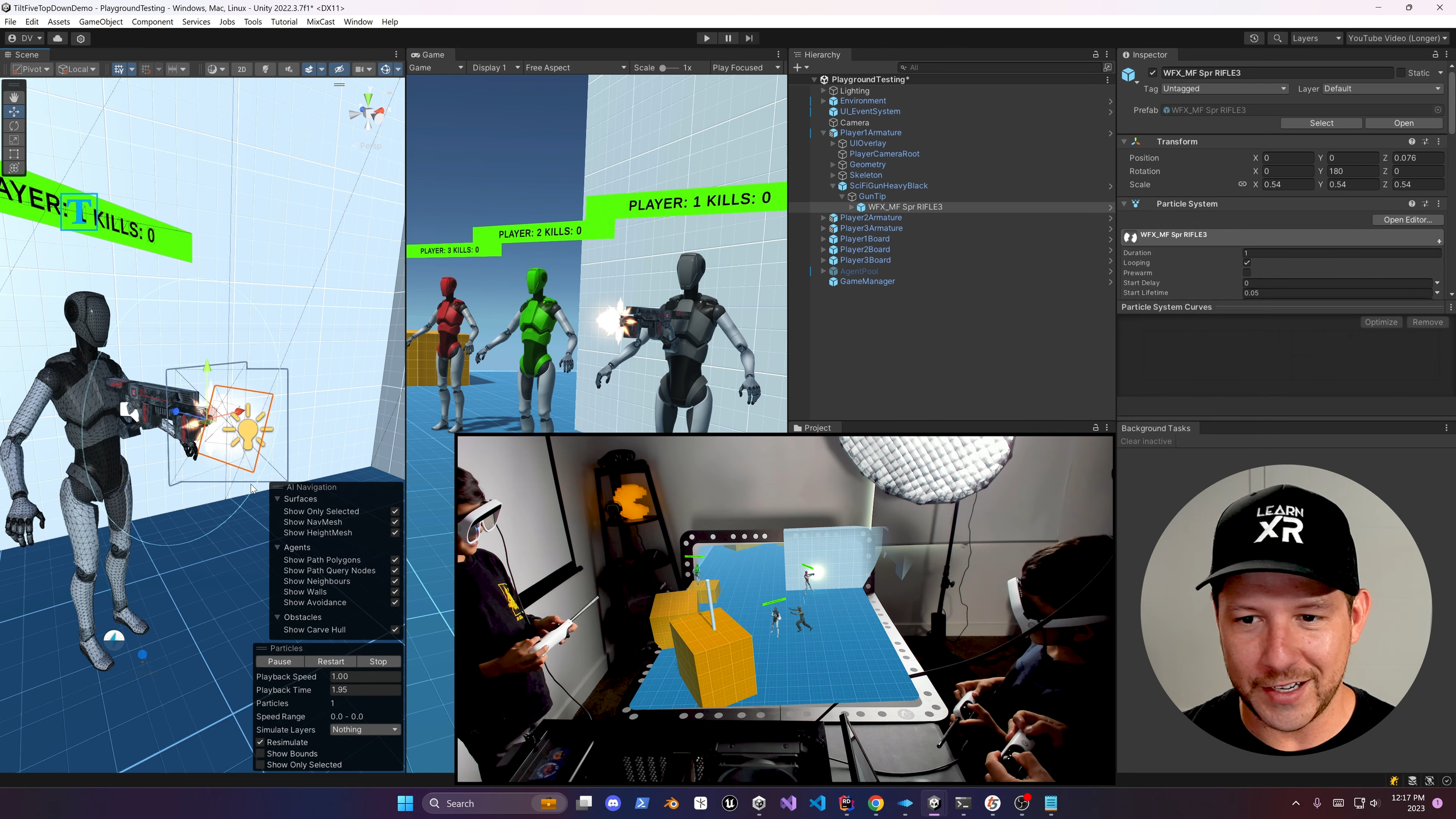Click the prefab Select button
The width and height of the screenshot is (1456, 819).
point(1321,123)
